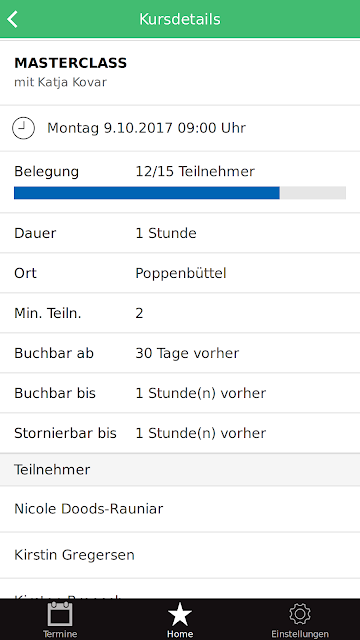Tap the Home star icon

[180, 614]
